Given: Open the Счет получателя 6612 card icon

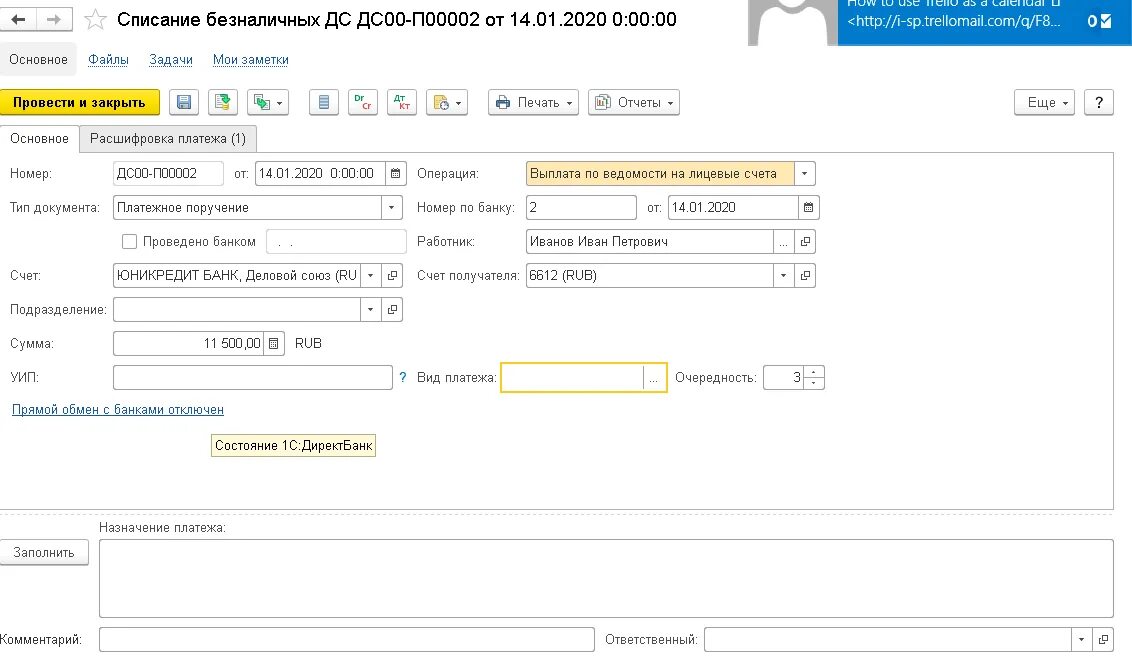Looking at the screenshot, I should point(805,275).
